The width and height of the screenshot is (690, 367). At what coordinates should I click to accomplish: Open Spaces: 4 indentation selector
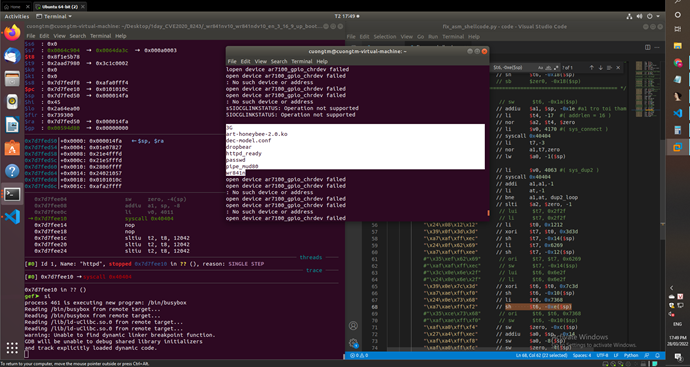click(x=581, y=355)
